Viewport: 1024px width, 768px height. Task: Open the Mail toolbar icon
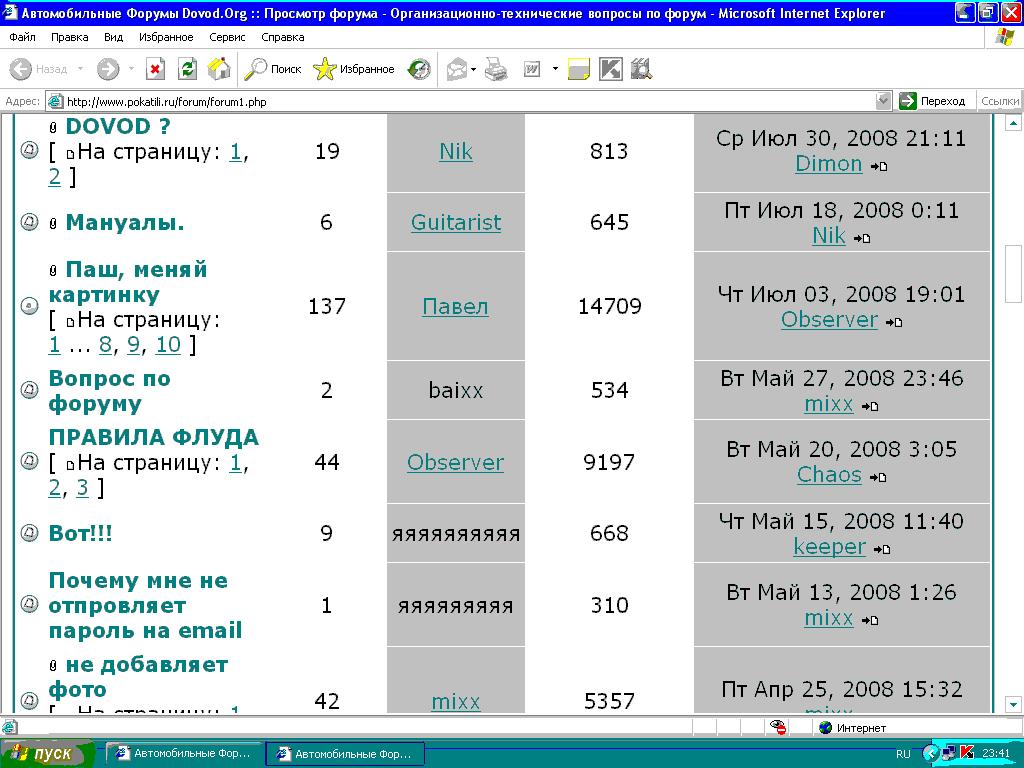457,69
